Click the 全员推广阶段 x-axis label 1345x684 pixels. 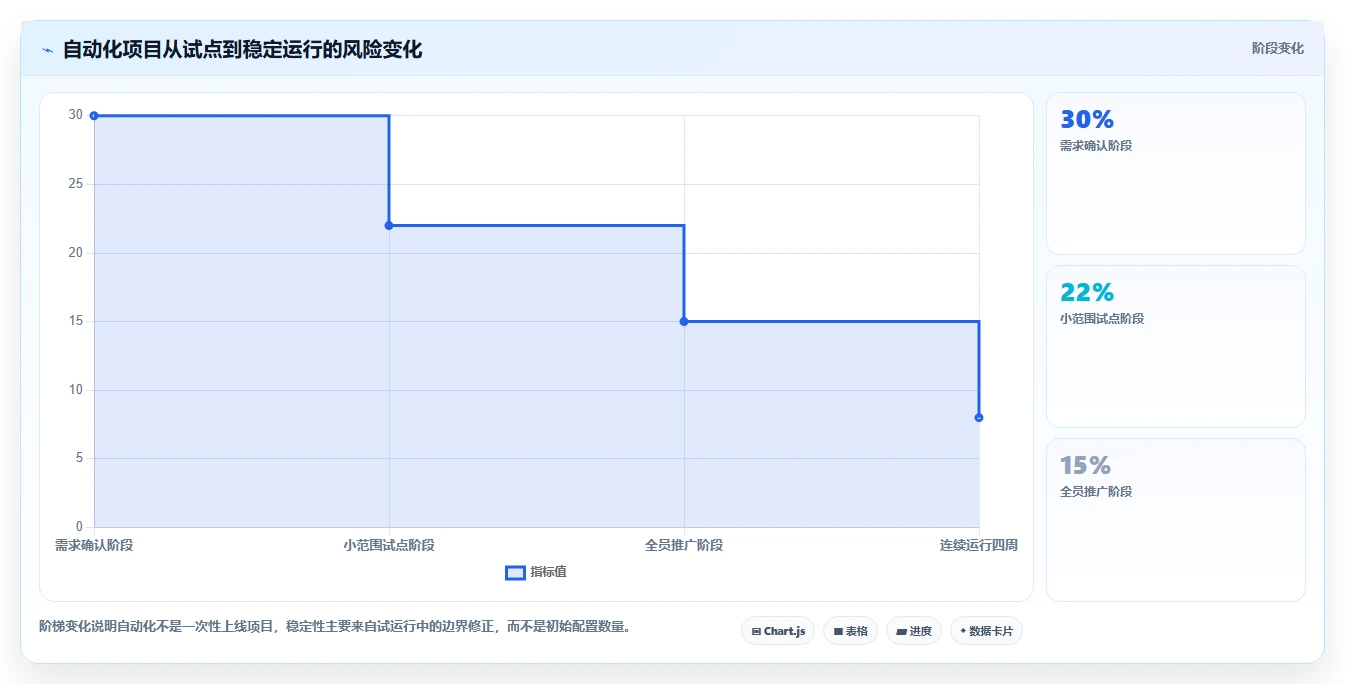684,545
